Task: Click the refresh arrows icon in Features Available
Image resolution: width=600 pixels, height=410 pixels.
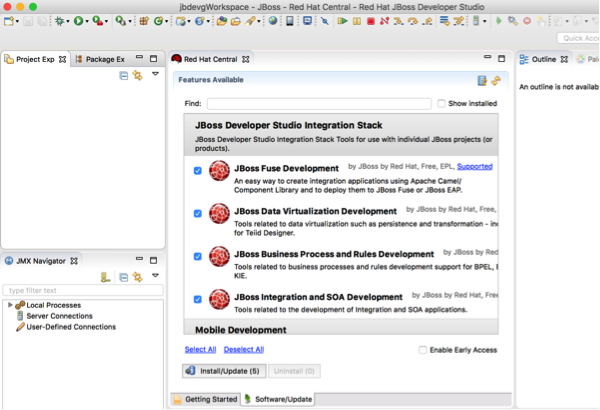Action: [x=496, y=80]
